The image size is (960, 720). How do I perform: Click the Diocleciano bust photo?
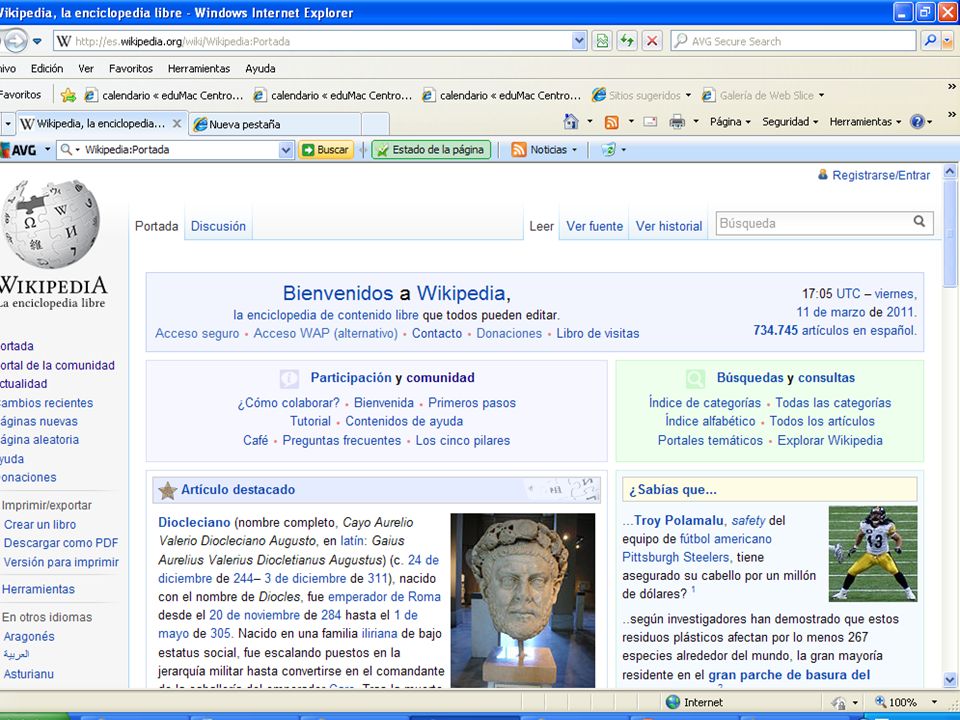point(523,600)
